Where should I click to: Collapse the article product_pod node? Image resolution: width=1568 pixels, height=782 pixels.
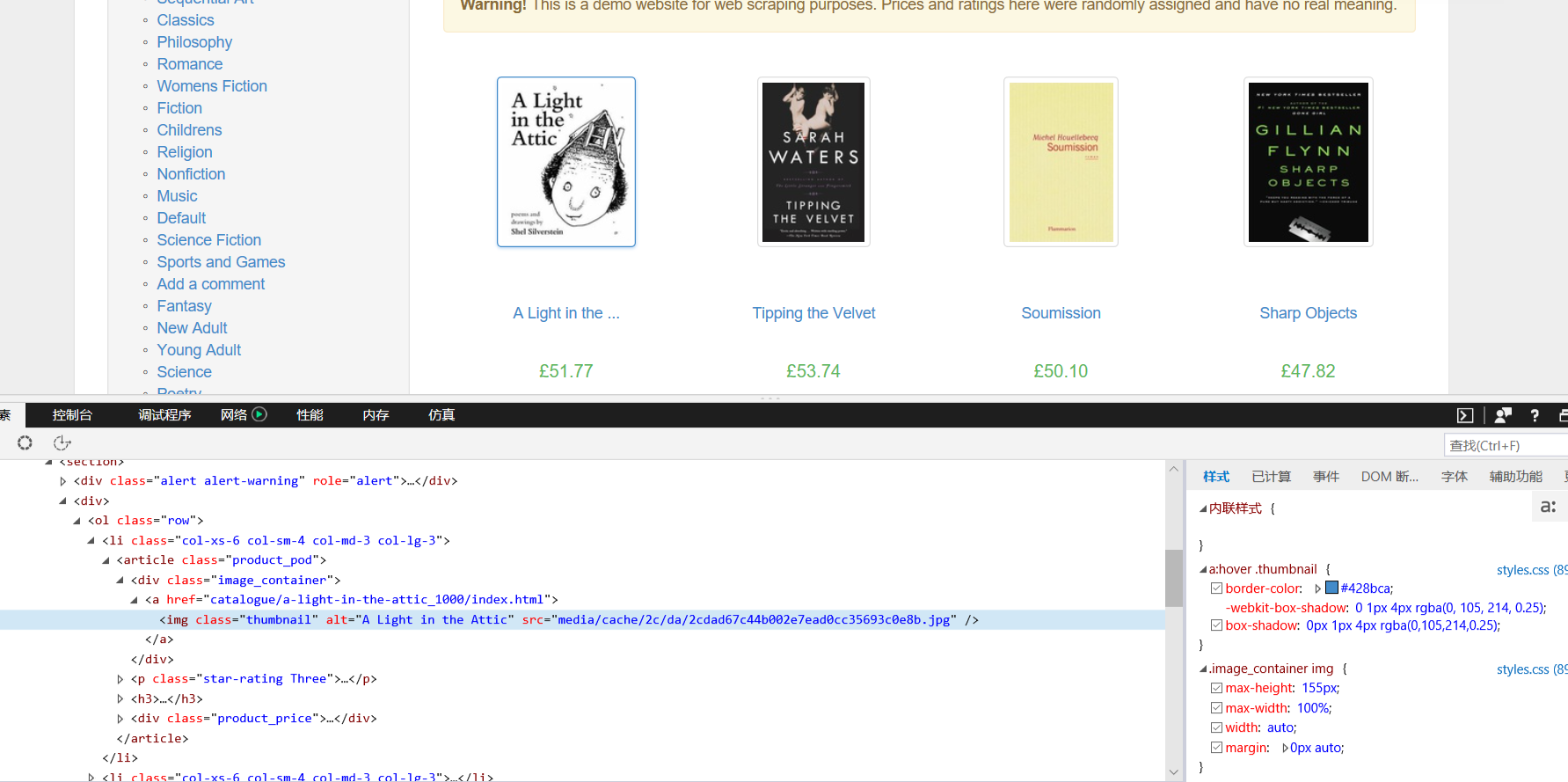[106, 560]
